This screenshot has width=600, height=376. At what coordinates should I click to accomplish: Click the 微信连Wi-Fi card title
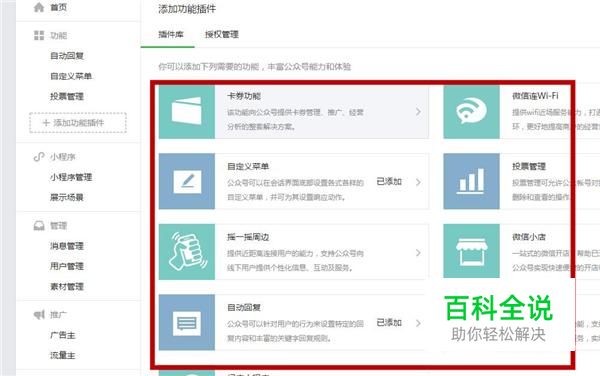pos(535,96)
